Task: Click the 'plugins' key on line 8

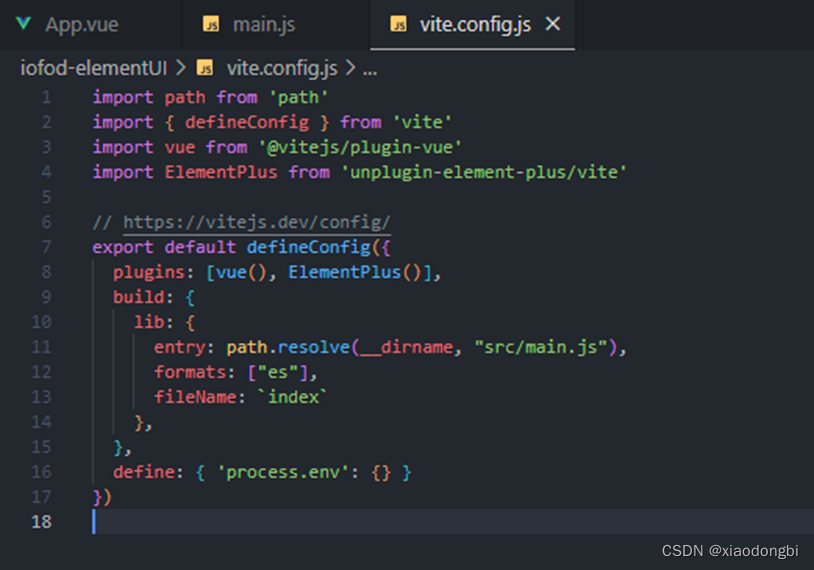Action: 149,272
